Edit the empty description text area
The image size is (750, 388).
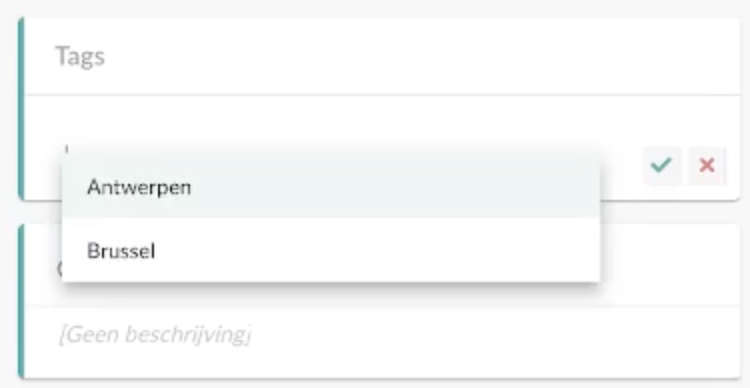click(382, 342)
